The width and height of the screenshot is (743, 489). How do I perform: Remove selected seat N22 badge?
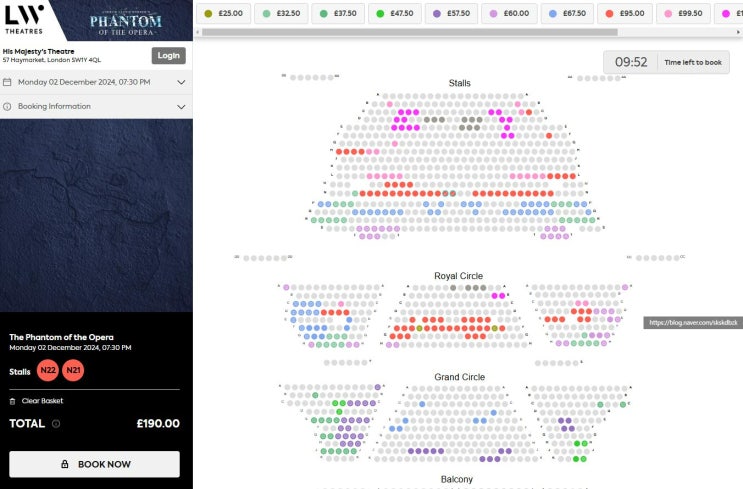pos(47,371)
